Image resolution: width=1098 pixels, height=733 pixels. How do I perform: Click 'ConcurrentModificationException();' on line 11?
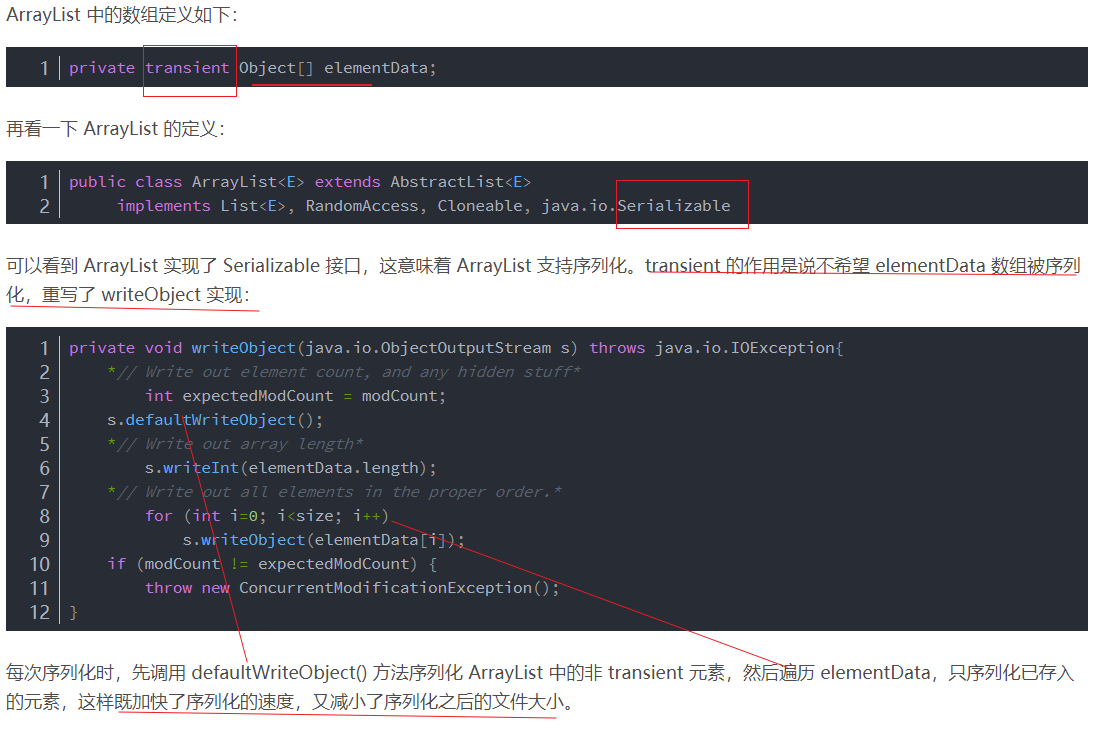tap(399, 588)
